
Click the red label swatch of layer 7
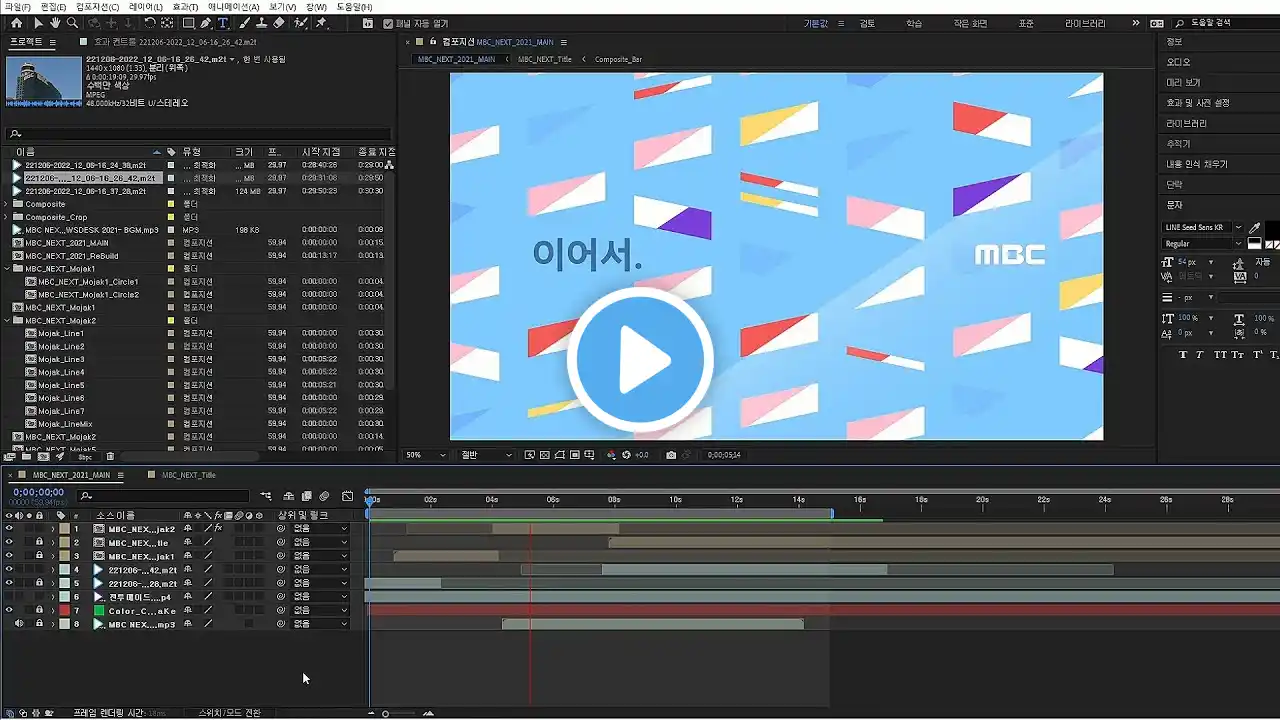pos(64,610)
